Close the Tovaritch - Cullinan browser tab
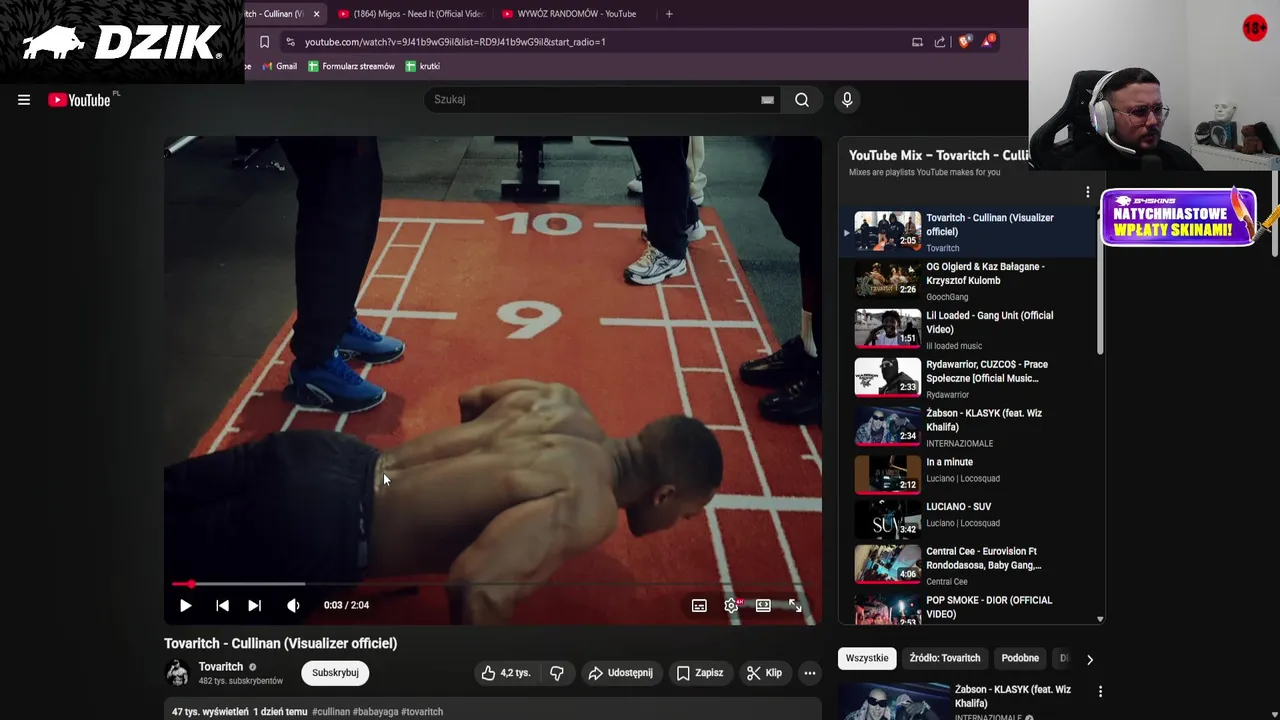1280x720 pixels. [316, 14]
